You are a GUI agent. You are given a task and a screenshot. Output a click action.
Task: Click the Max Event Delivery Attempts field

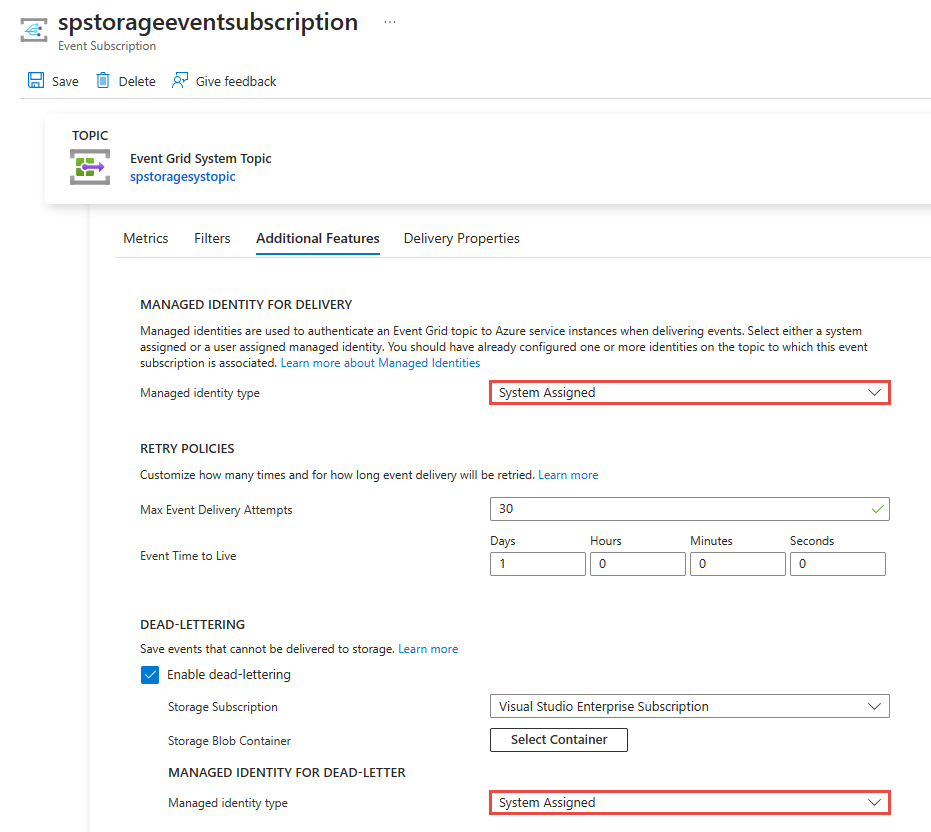click(x=688, y=509)
